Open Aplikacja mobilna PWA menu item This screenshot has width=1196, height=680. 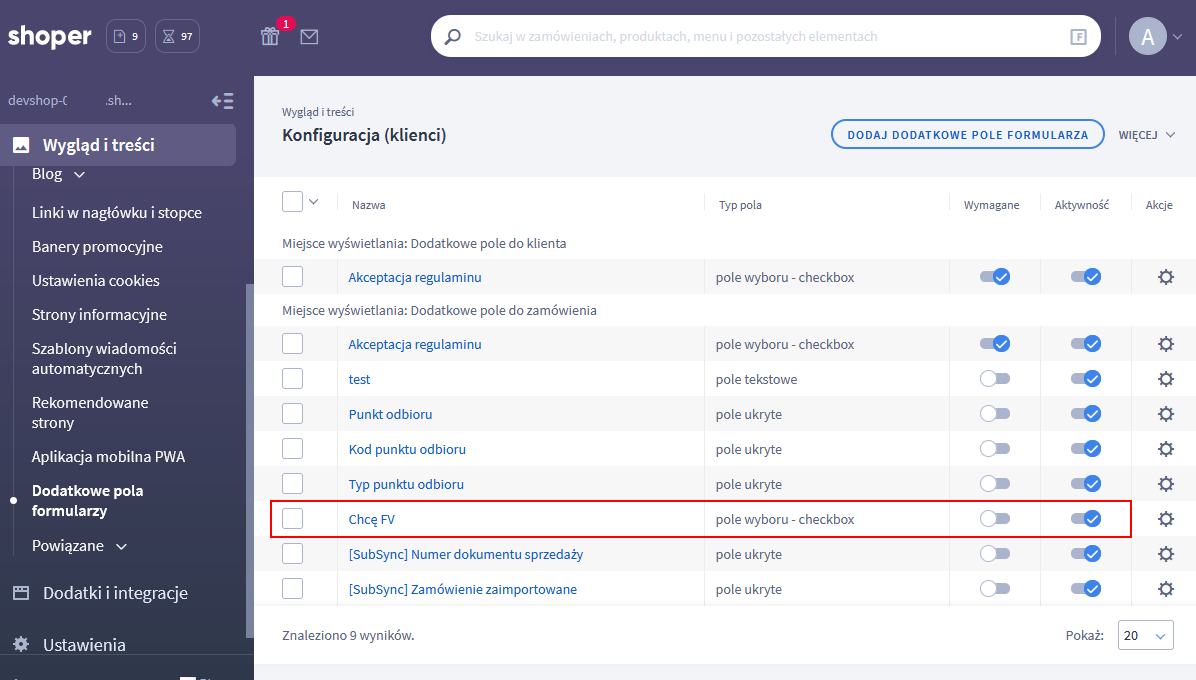click(x=108, y=457)
